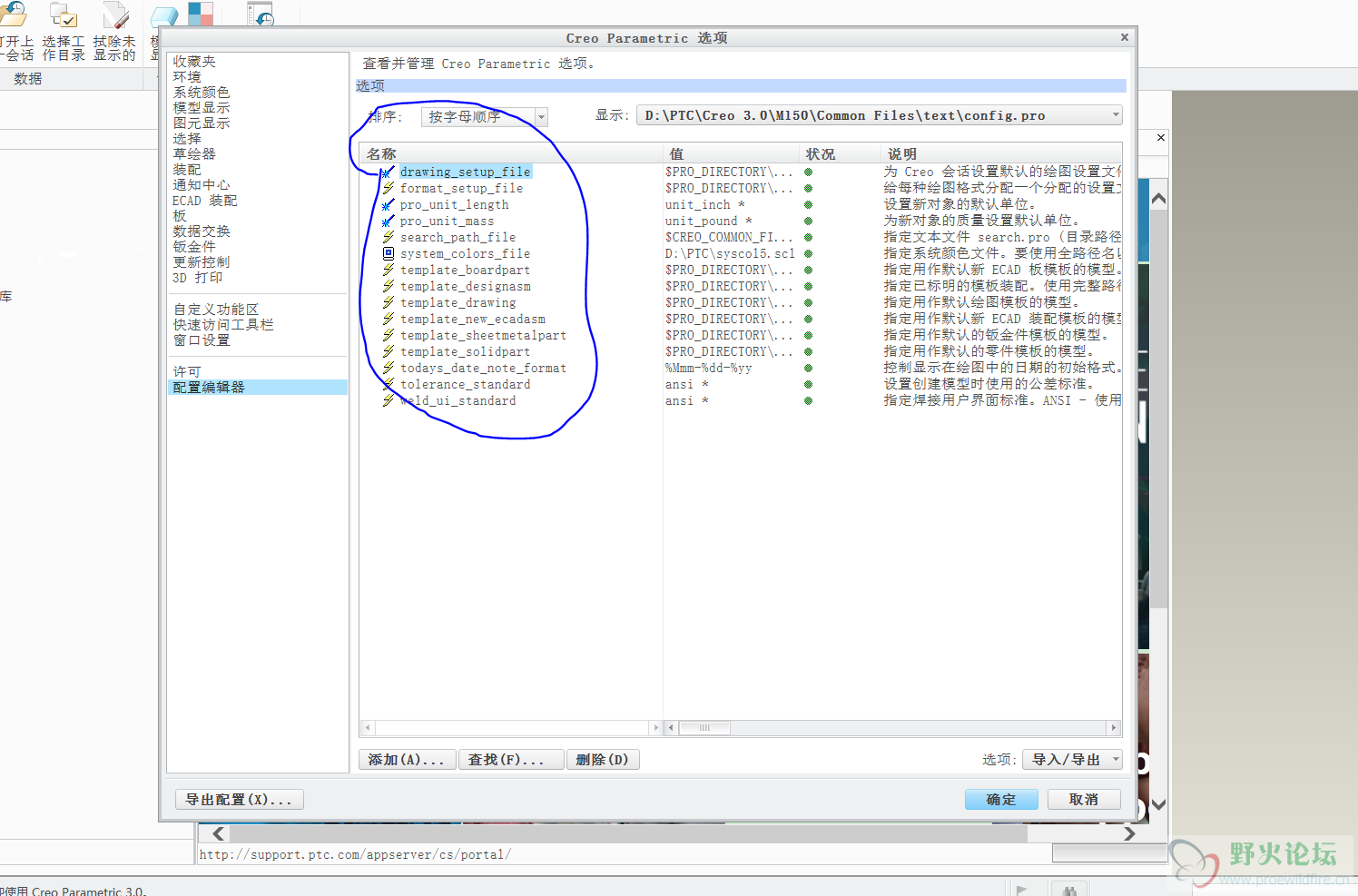Click icon beside pro_unit_mass option
1358x896 pixels.
(388, 221)
